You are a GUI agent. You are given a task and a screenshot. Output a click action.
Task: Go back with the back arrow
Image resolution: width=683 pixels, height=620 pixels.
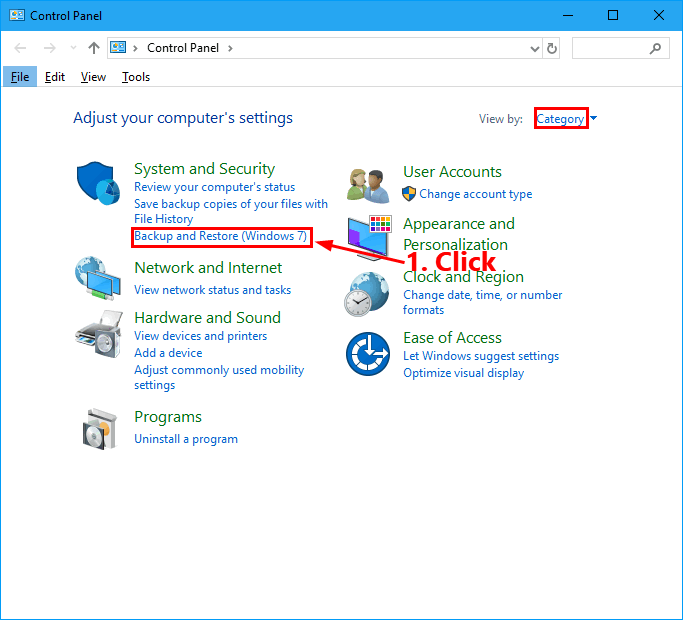coord(20,48)
